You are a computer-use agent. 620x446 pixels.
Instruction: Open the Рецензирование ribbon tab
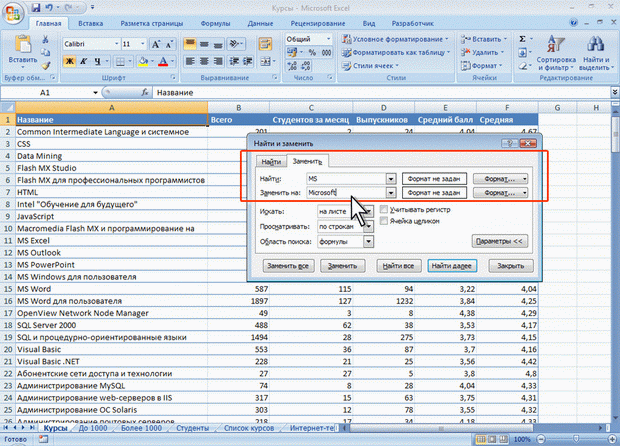pos(318,23)
